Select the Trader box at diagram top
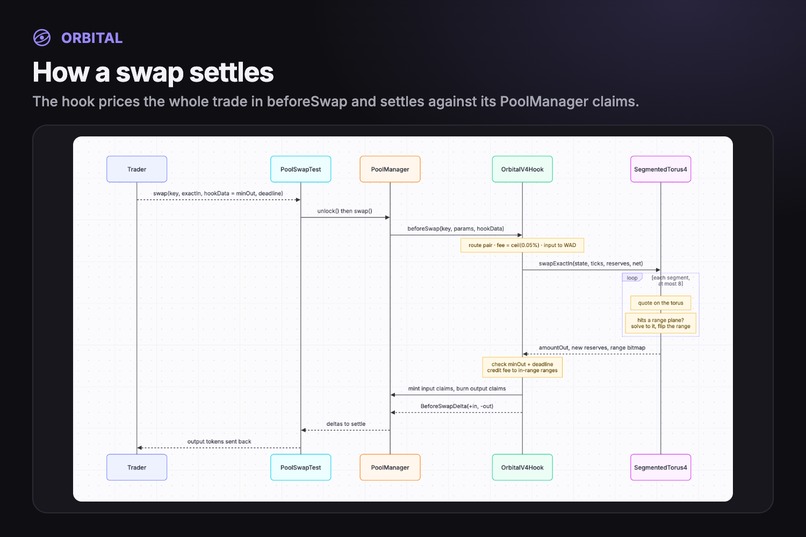Screen dimensions: 806x537 pyautogui.click(x=137, y=169)
